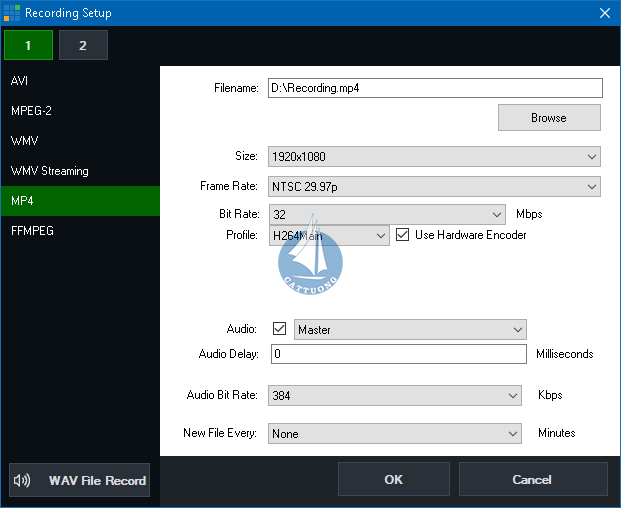621x508 pixels.
Task: Pick the FFMPEG format
Action: pos(80,231)
